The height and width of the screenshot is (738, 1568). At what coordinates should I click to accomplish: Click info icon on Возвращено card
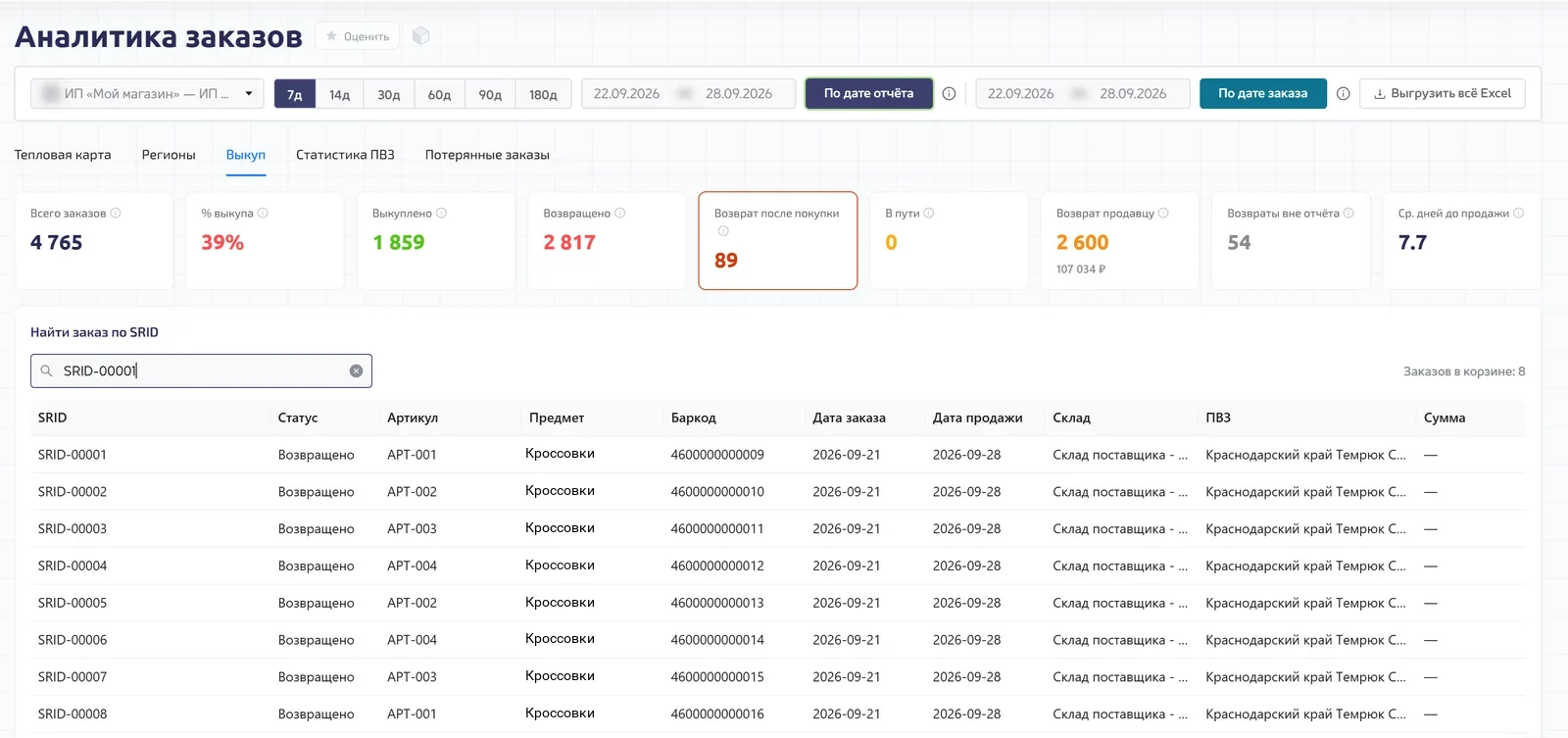619,213
